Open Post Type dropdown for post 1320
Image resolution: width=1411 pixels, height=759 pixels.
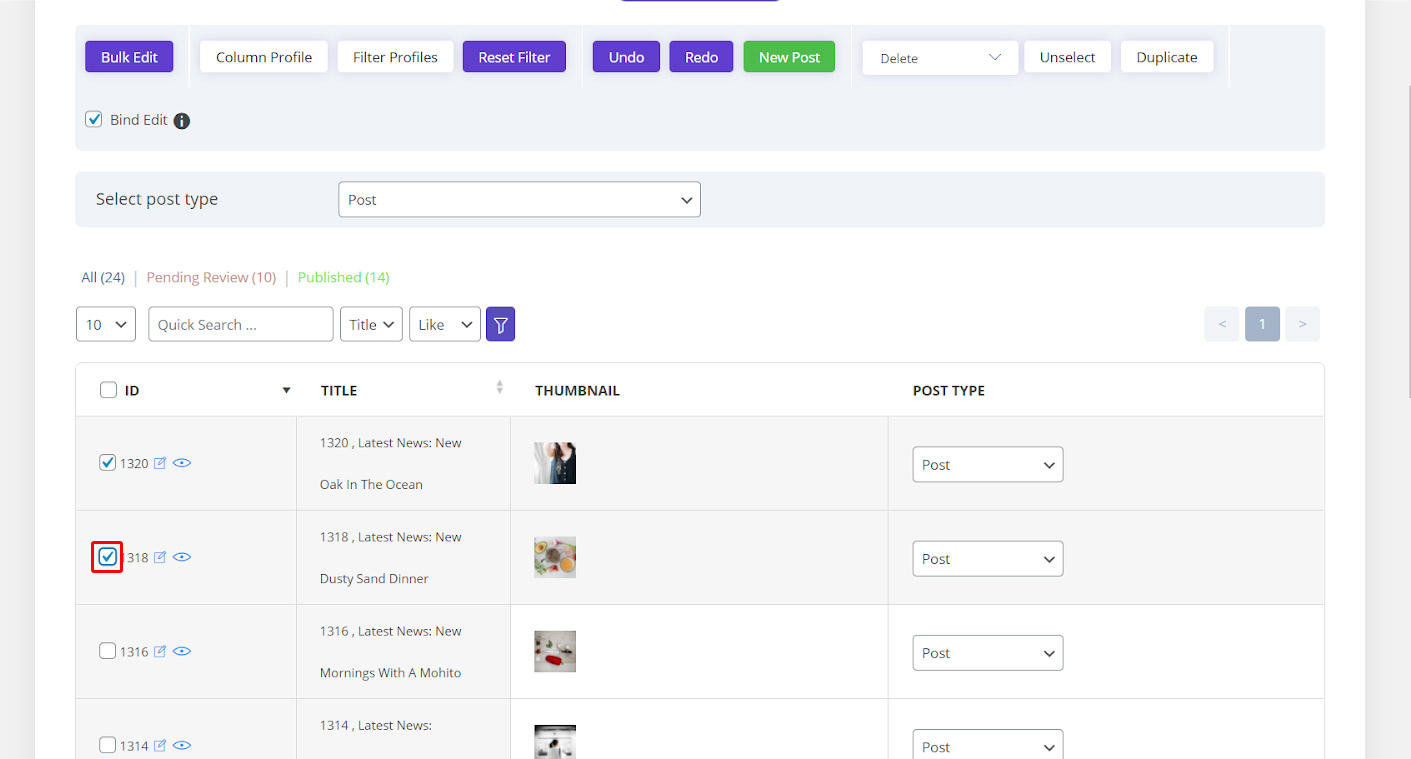coord(988,464)
